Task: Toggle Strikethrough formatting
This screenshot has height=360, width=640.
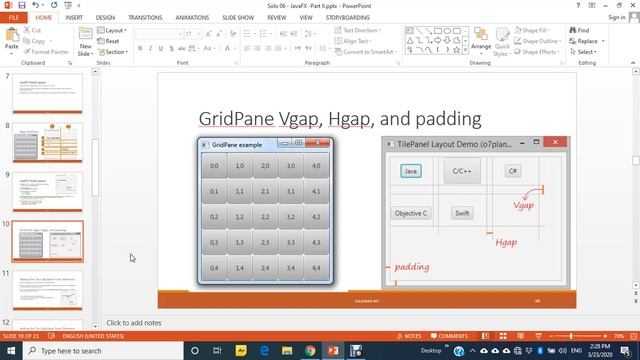Action: (x=182, y=48)
